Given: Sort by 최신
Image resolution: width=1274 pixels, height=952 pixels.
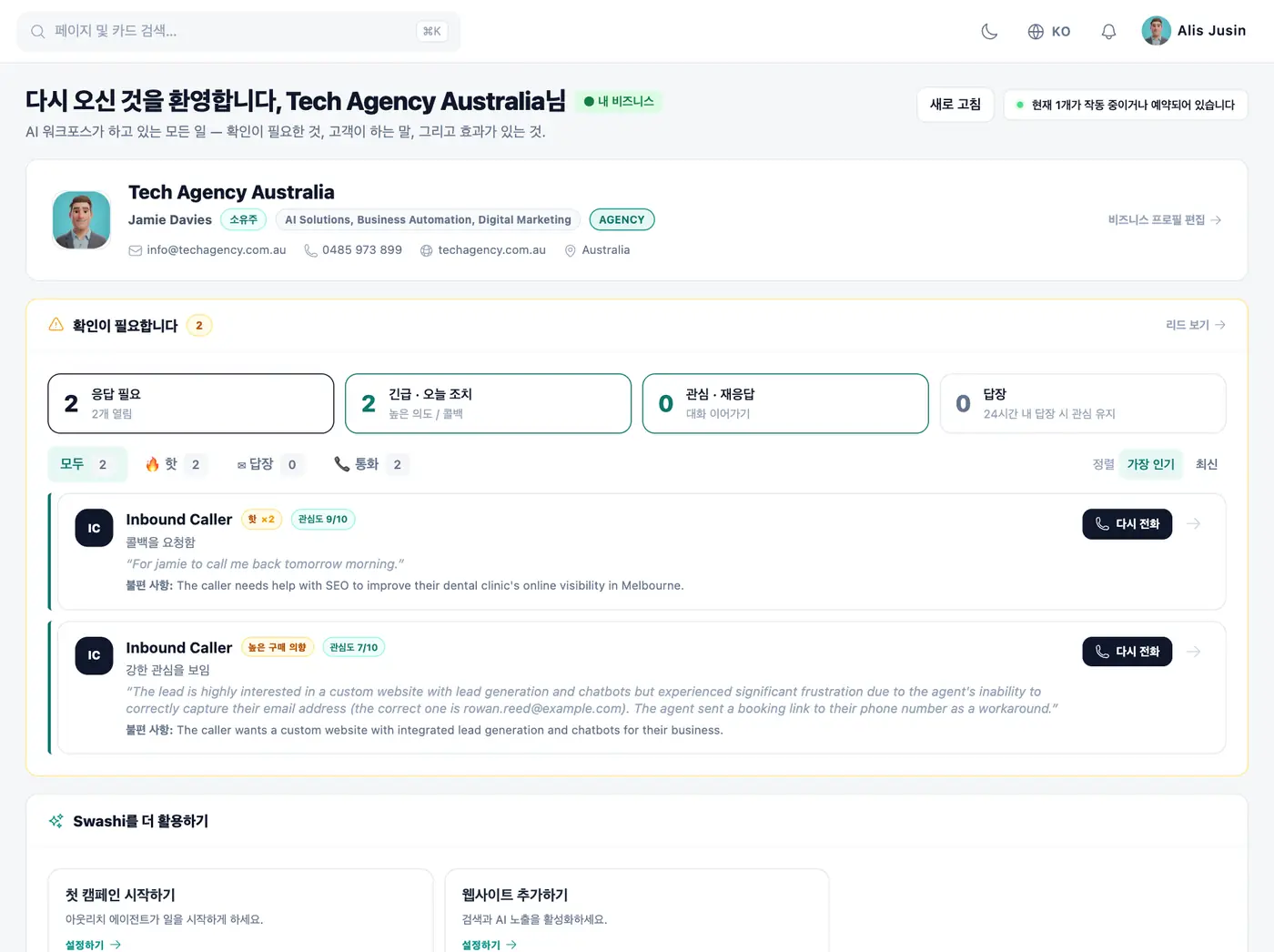Looking at the screenshot, I should point(1206,464).
